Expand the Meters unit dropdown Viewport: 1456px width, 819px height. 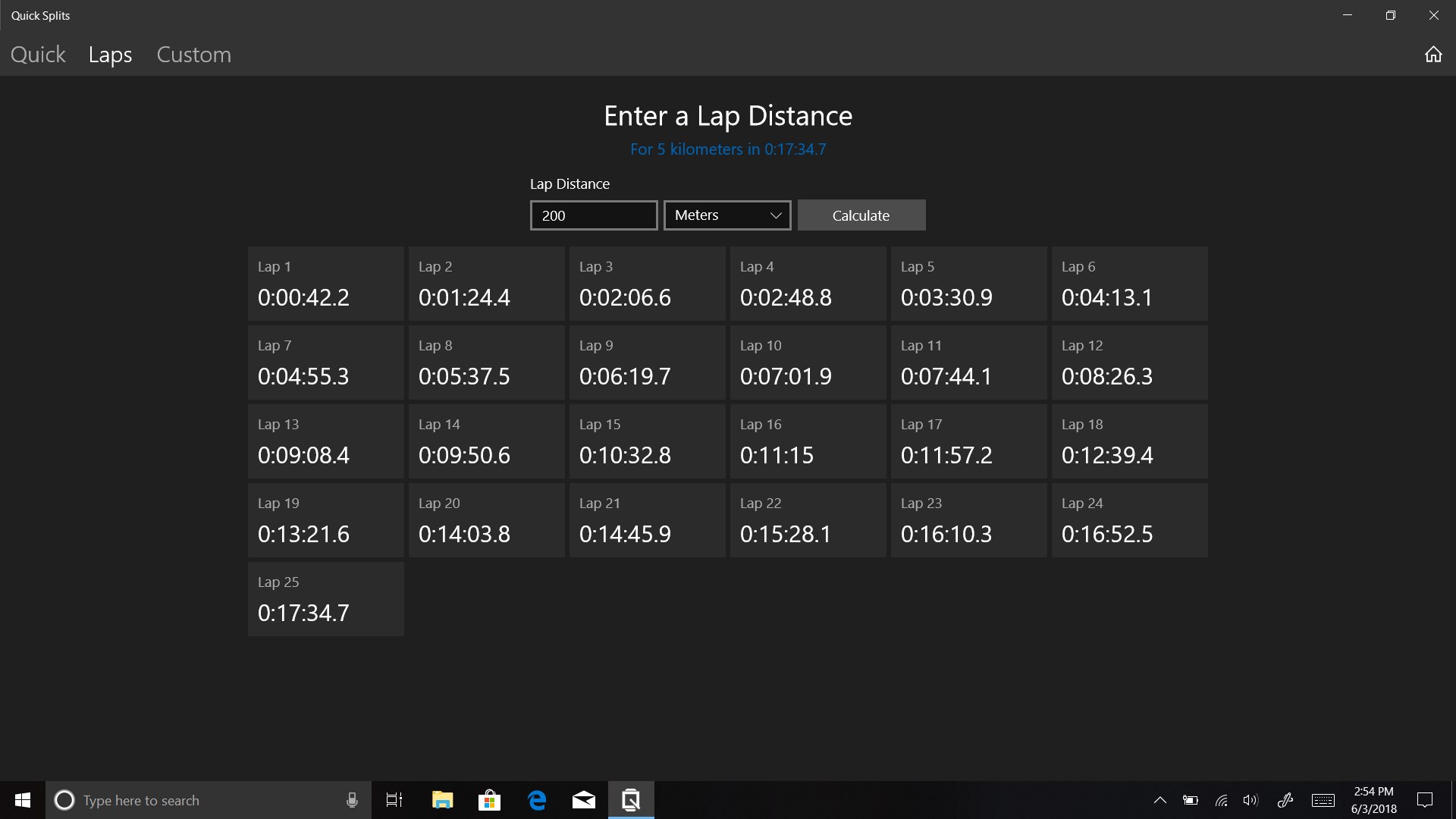coord(726,215)
